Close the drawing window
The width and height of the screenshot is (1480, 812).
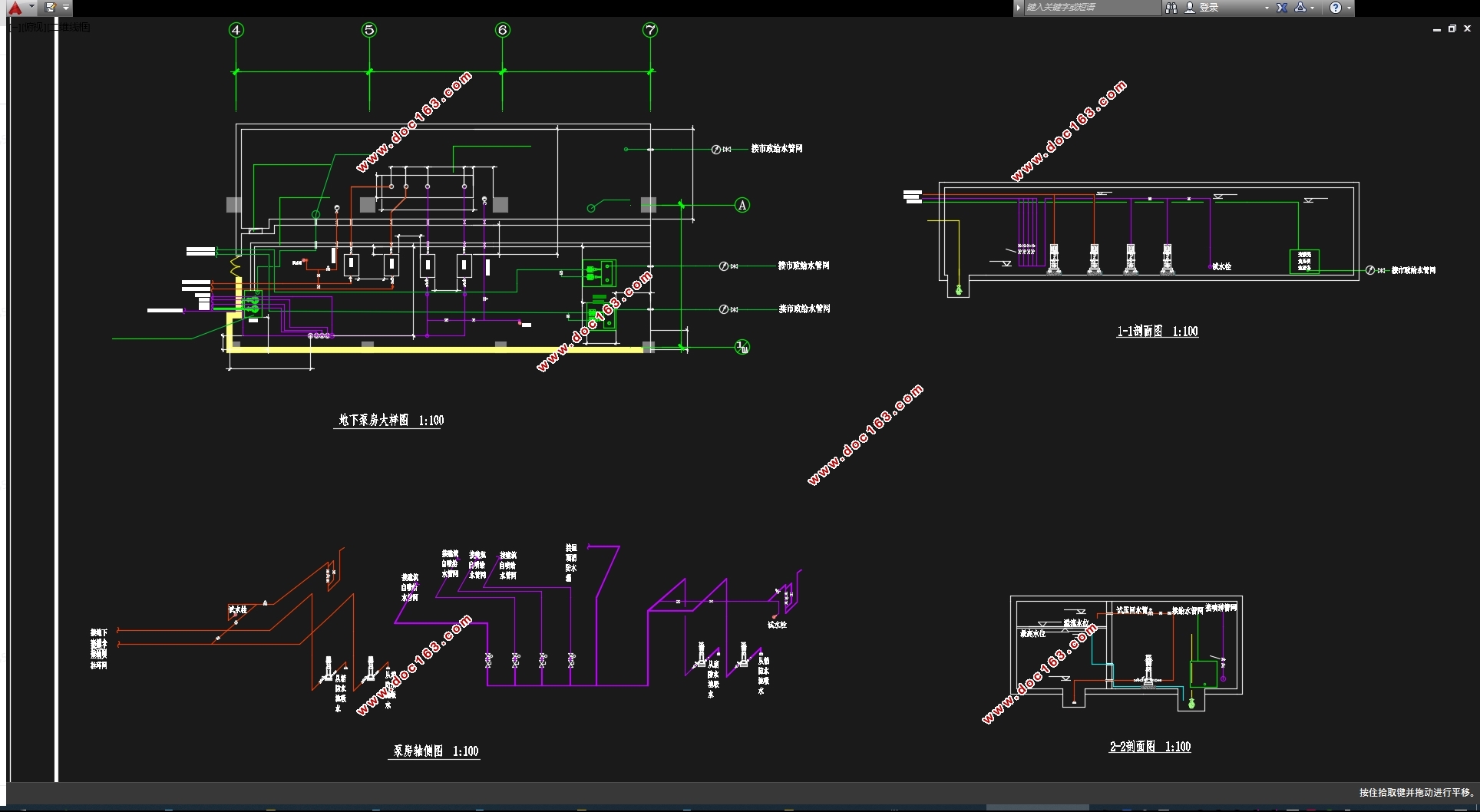[1467, 28]
